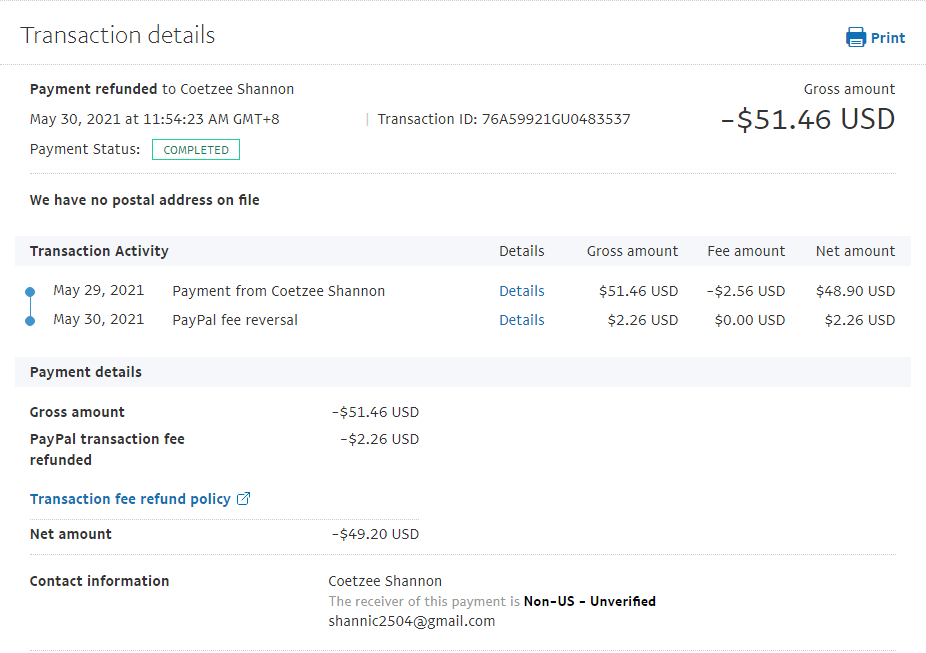Screen dimensions: 926x653
Task: Click the printer icon
Action: click(855, 38)
